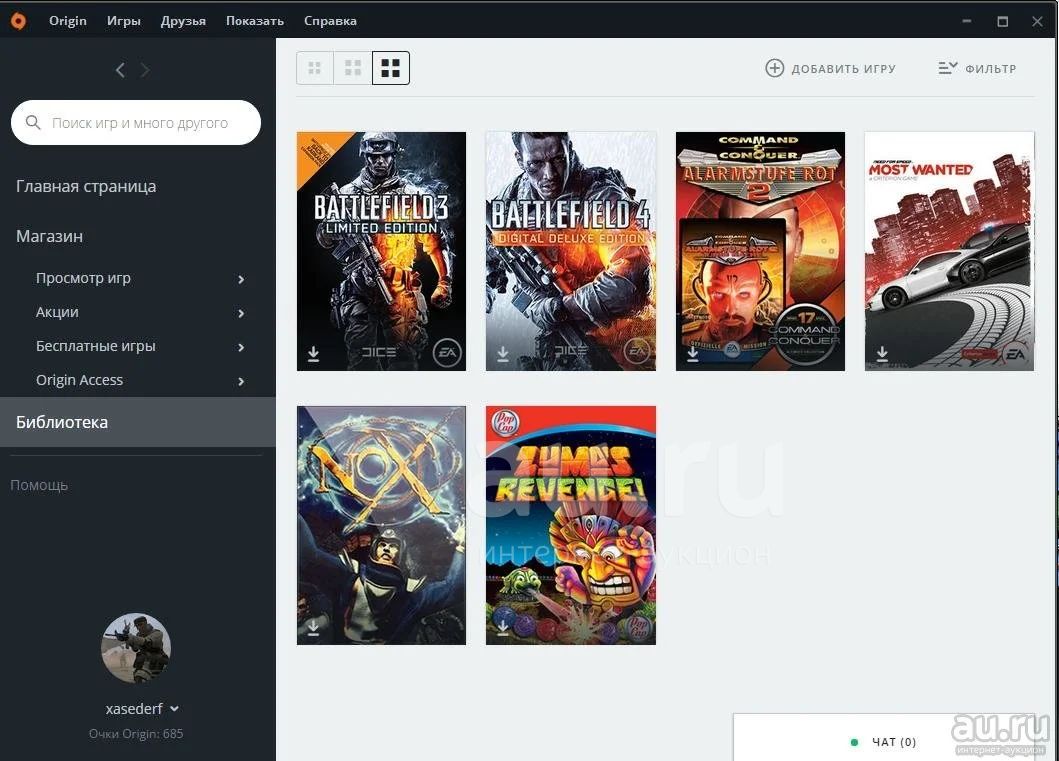The width and height of the screenshot is (1059, 761).
Task: Click the Добавить игру button label
Action: pyautogui.click(x=844, y=69)
